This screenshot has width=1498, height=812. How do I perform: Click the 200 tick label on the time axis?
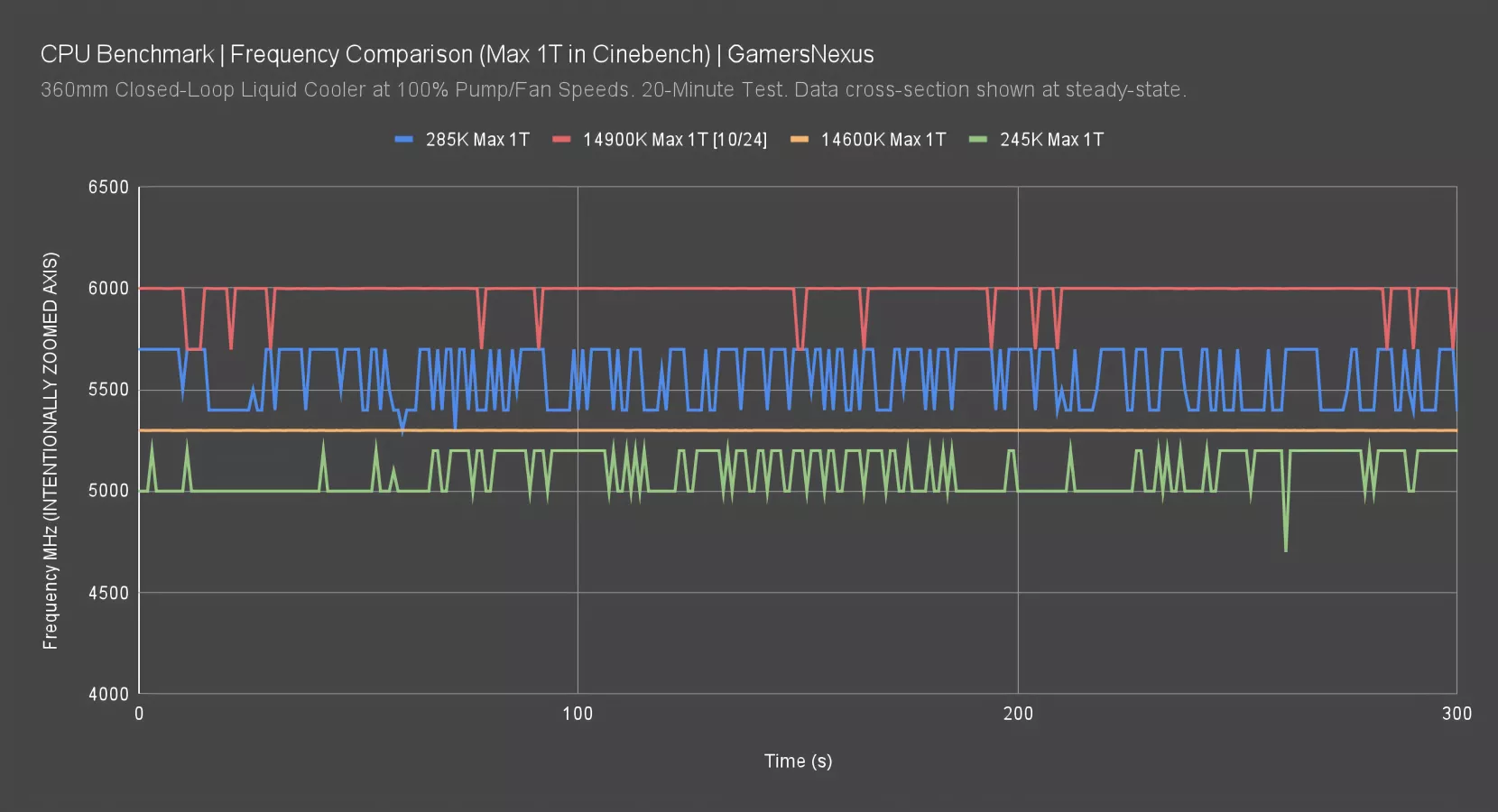pos(1018,714)
